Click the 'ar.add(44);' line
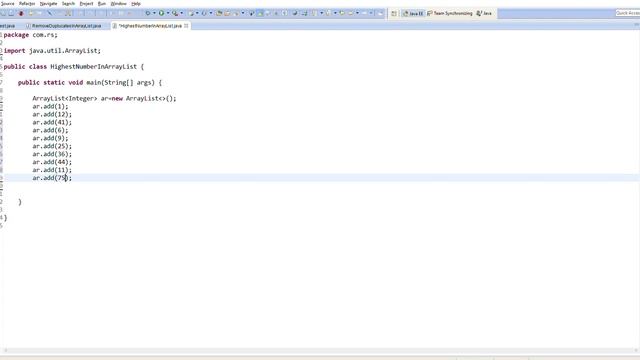Image resolution: width=640 pixels, height=360 pixels. click(52, 162)
